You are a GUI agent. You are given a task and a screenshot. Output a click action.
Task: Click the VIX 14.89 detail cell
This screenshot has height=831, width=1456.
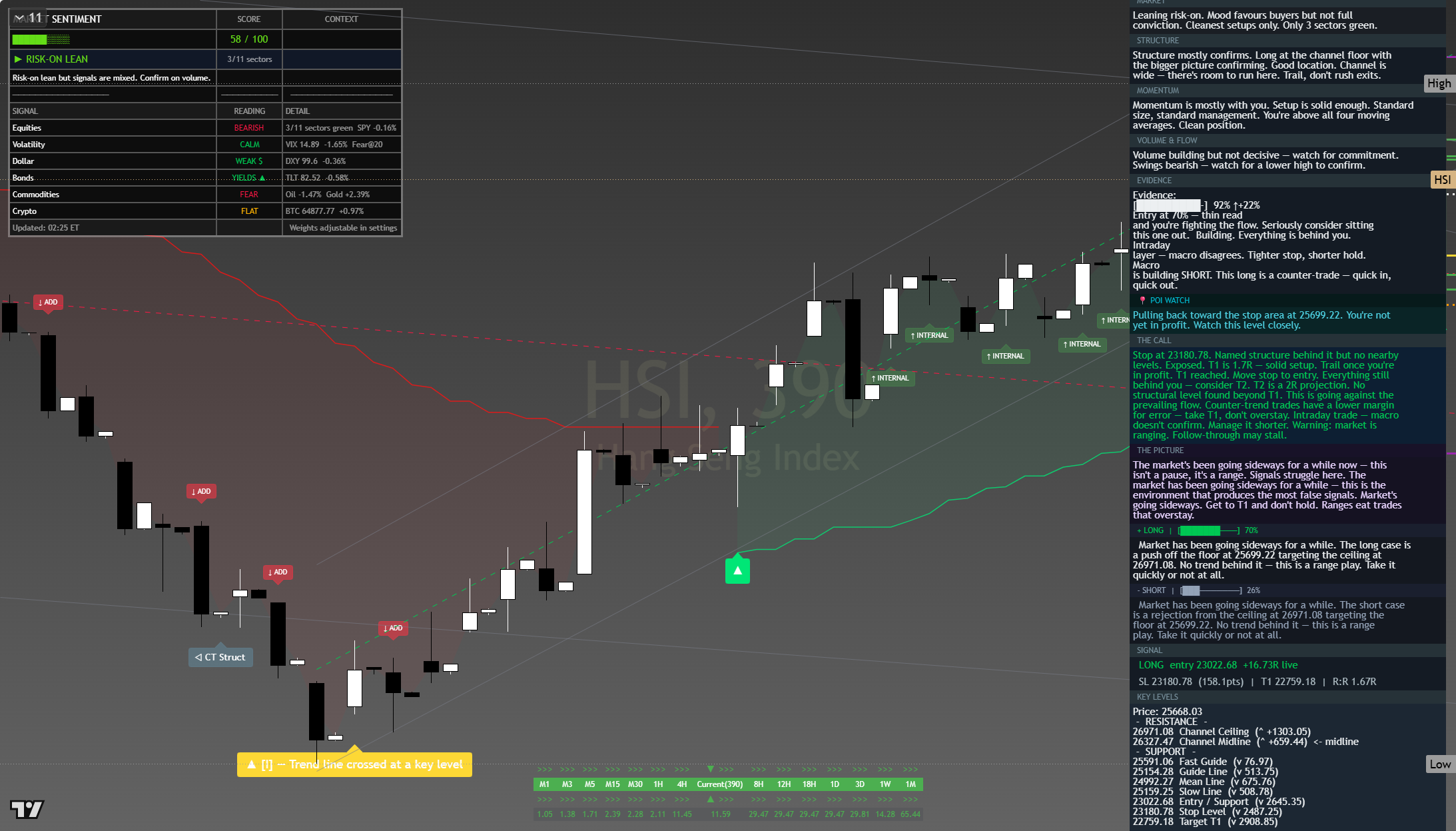click(x=342, y=145)
